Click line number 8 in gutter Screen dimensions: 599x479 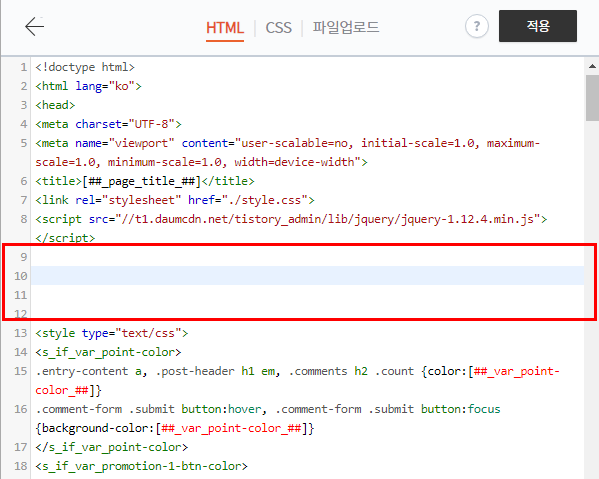[24, 219]
